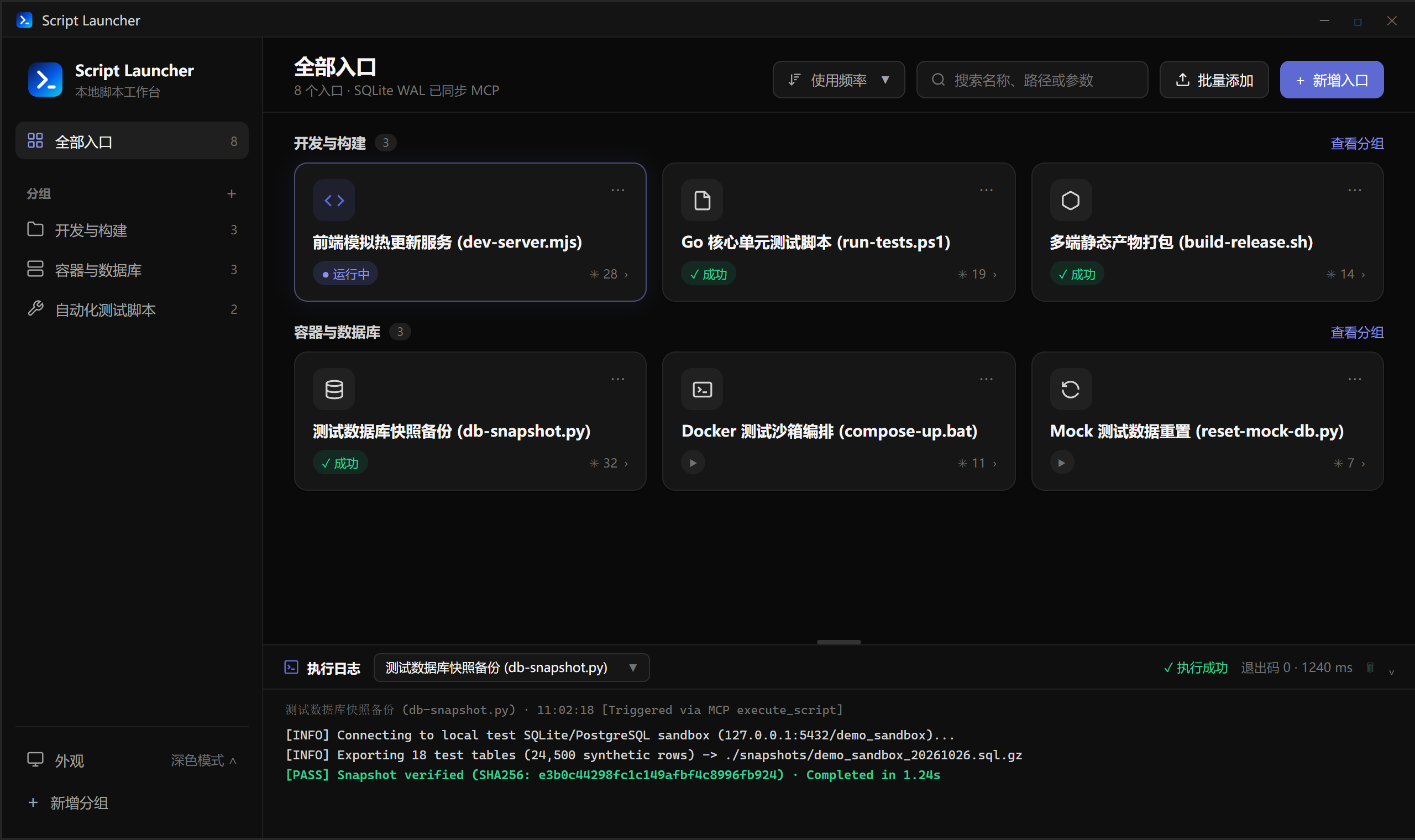
Task: Open the 使用频率 sort dropdown
Action: tap(838, 80)
